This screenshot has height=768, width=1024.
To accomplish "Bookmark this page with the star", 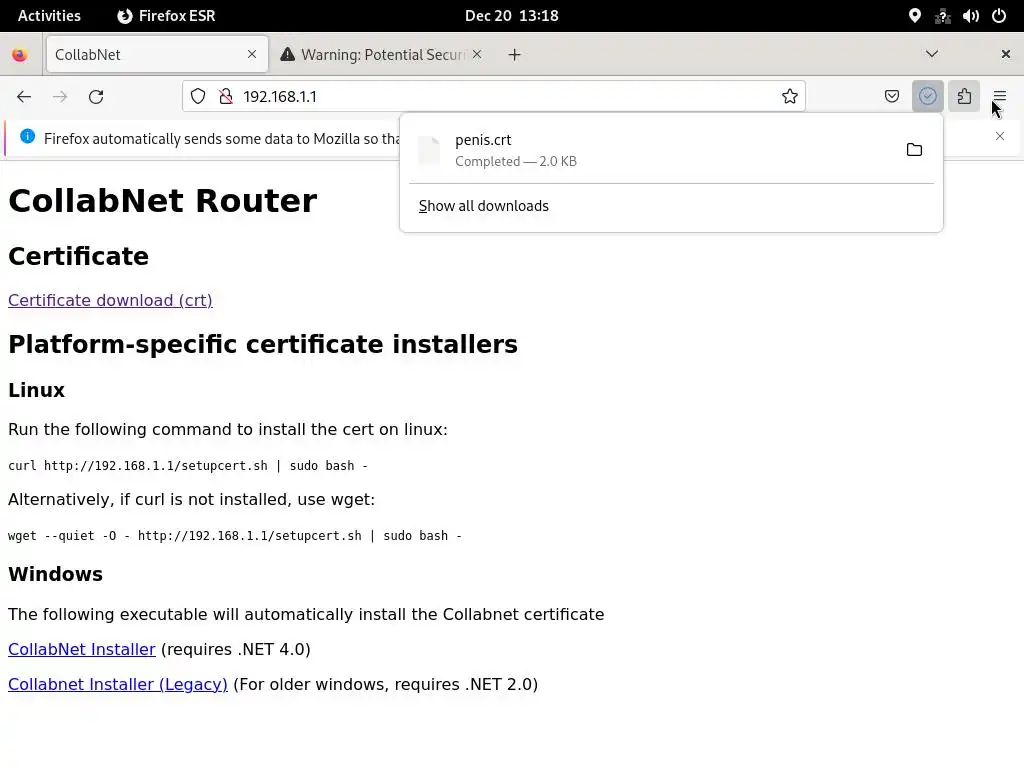I will [x=790, y=97].
